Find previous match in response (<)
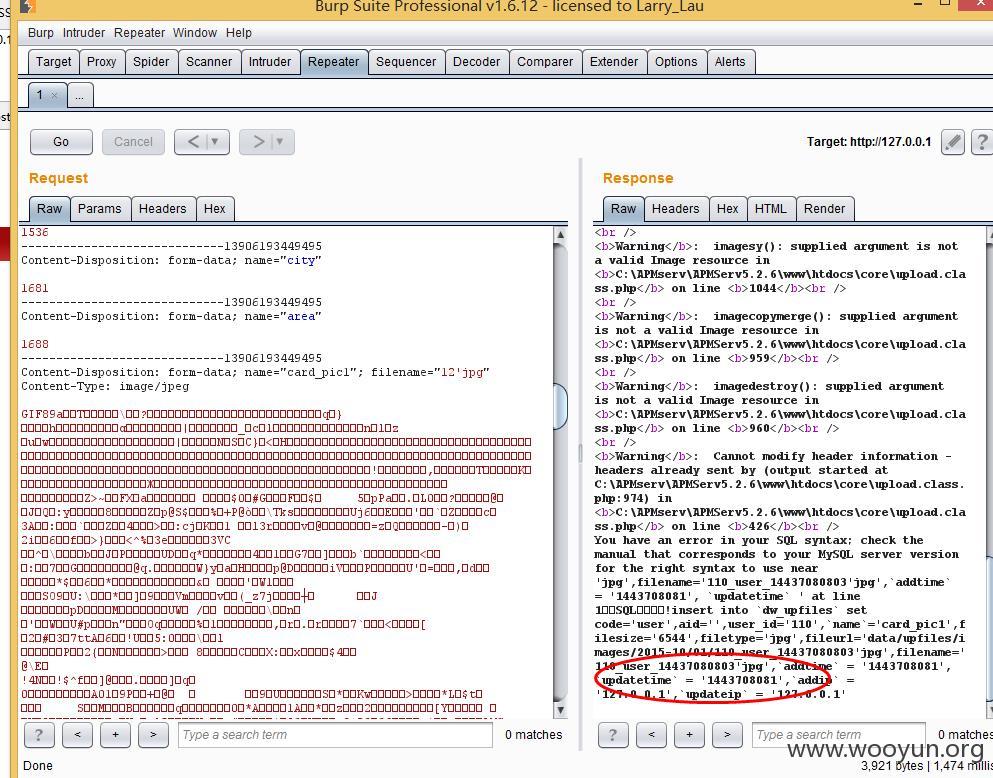This screenshot has height=778, width=993. [x=651, y=735]
